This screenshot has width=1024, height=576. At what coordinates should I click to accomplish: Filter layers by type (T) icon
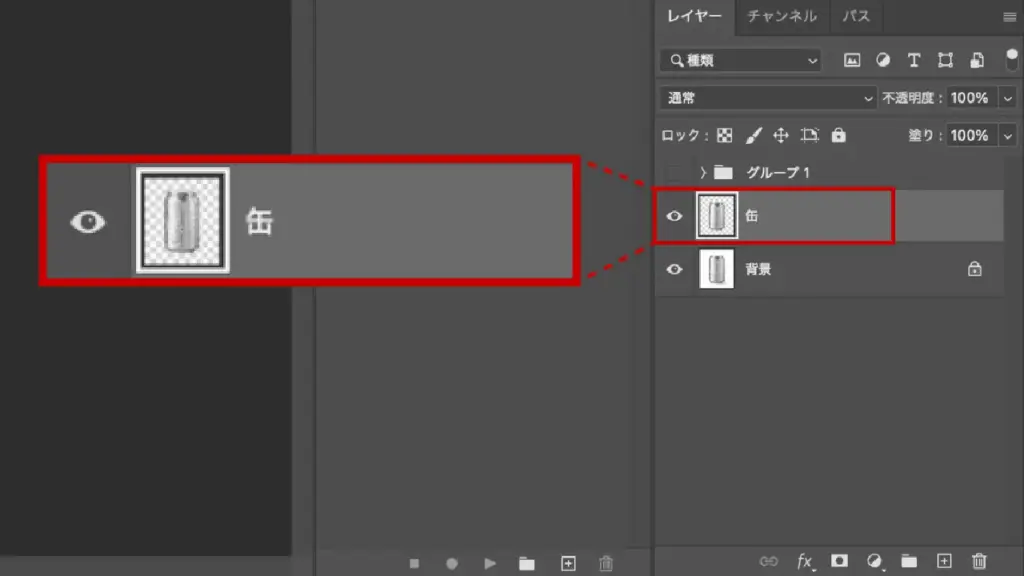click(913, 60)
